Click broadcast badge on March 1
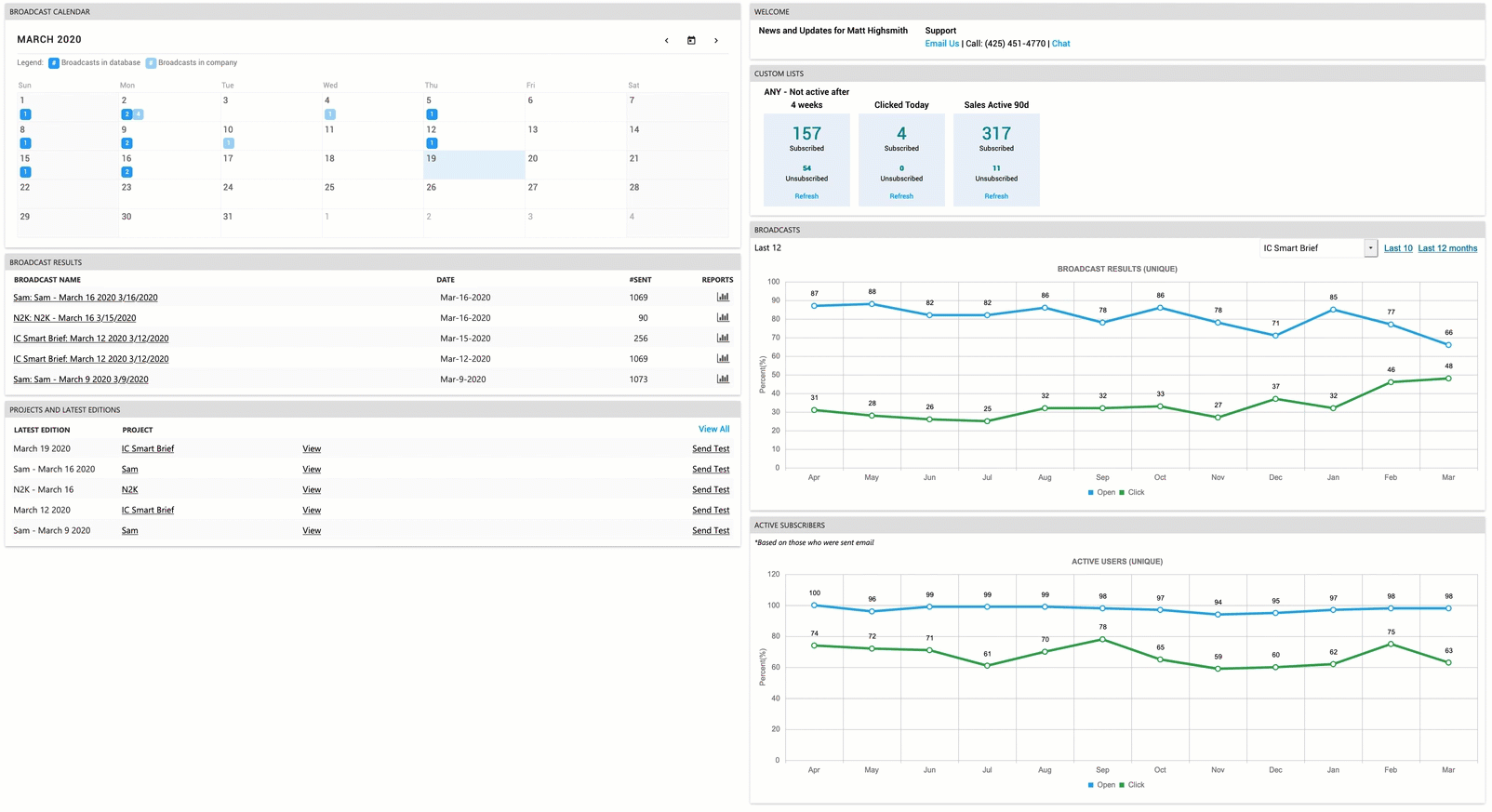The width and height of the screenshot is (1492, 812). (25, 114)
